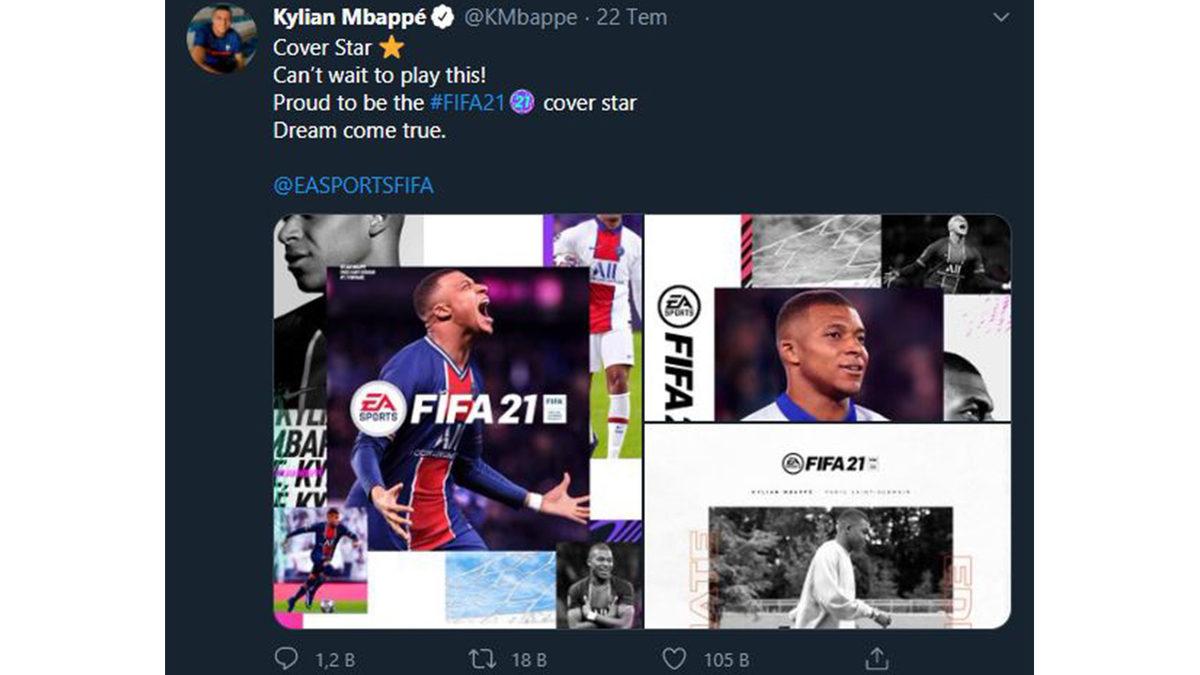Open the left FIFA 21 cover image
This screenshot has height=675, width=1200.
point(458,421)
